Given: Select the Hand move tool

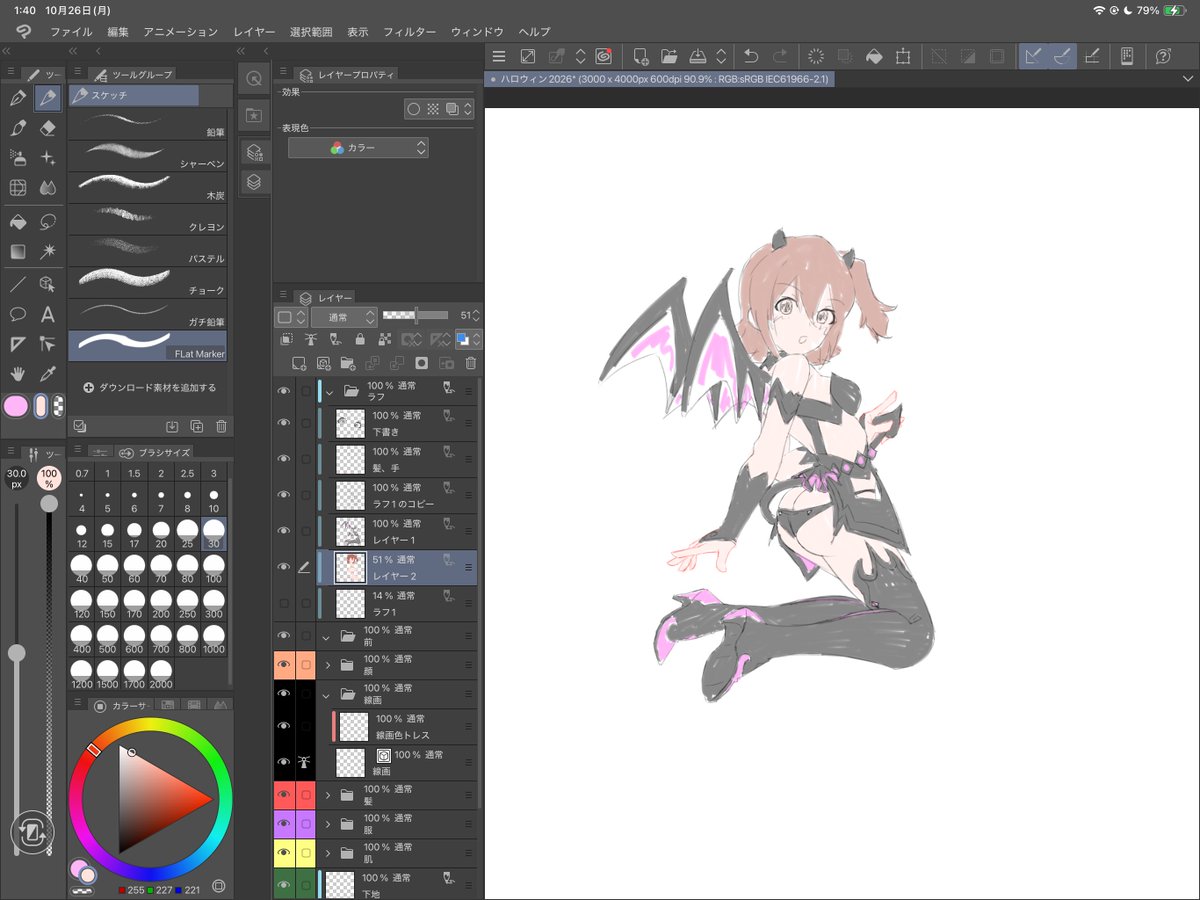Looking at the screenshot, I should pos(17,373).
